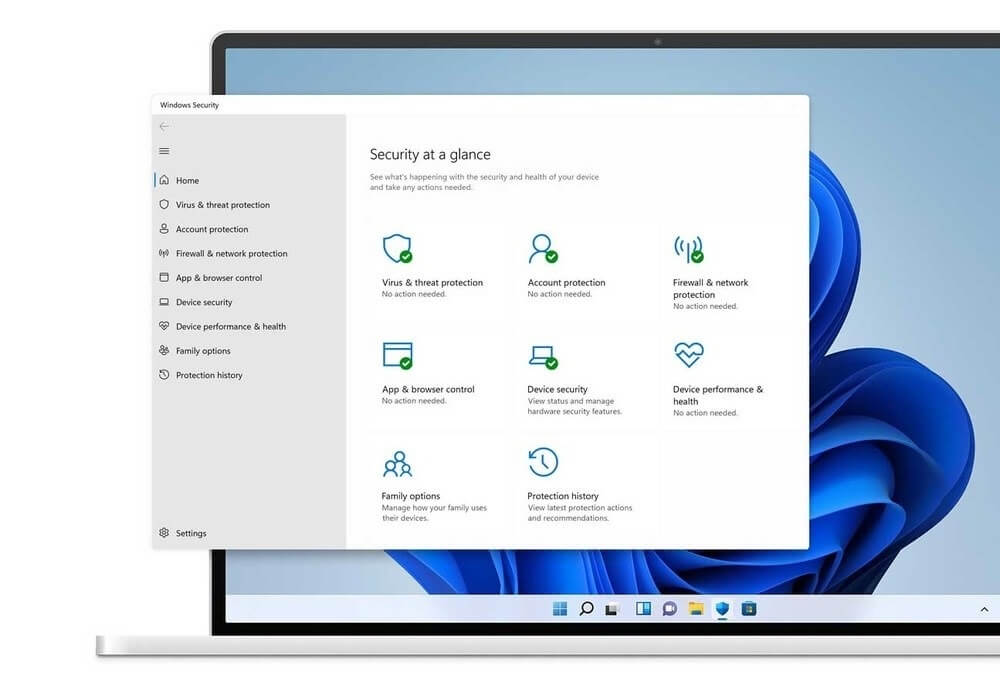The image size is (1000, 700).
Task: Open Widgets from the taskbar
Action: 643,609
